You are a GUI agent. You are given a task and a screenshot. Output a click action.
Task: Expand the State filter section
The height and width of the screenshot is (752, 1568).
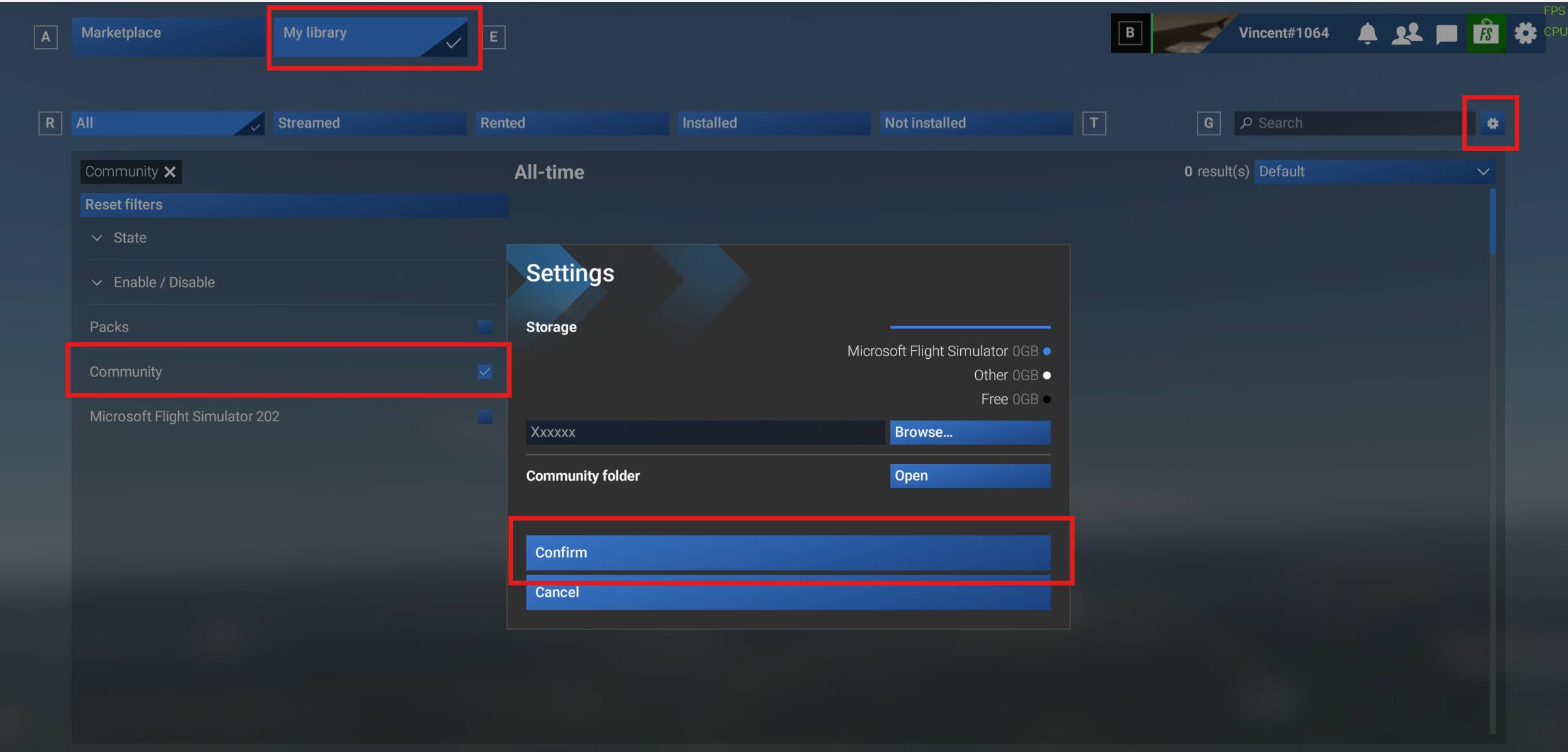(129, 238)
